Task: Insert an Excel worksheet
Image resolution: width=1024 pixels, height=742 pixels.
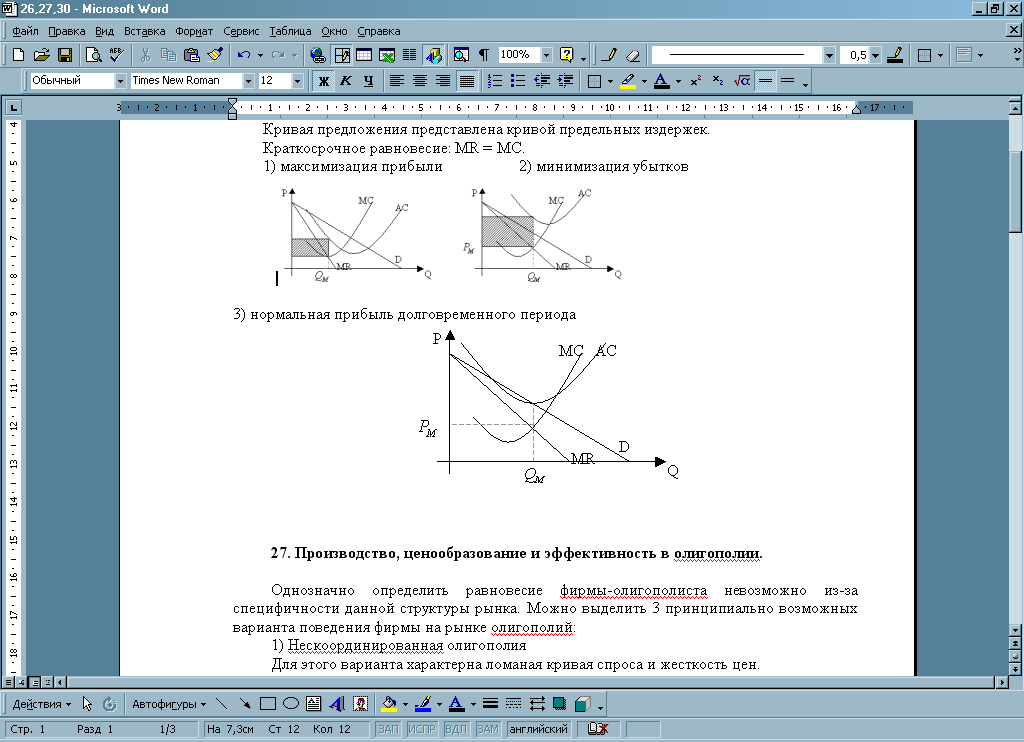Action: 387,55
